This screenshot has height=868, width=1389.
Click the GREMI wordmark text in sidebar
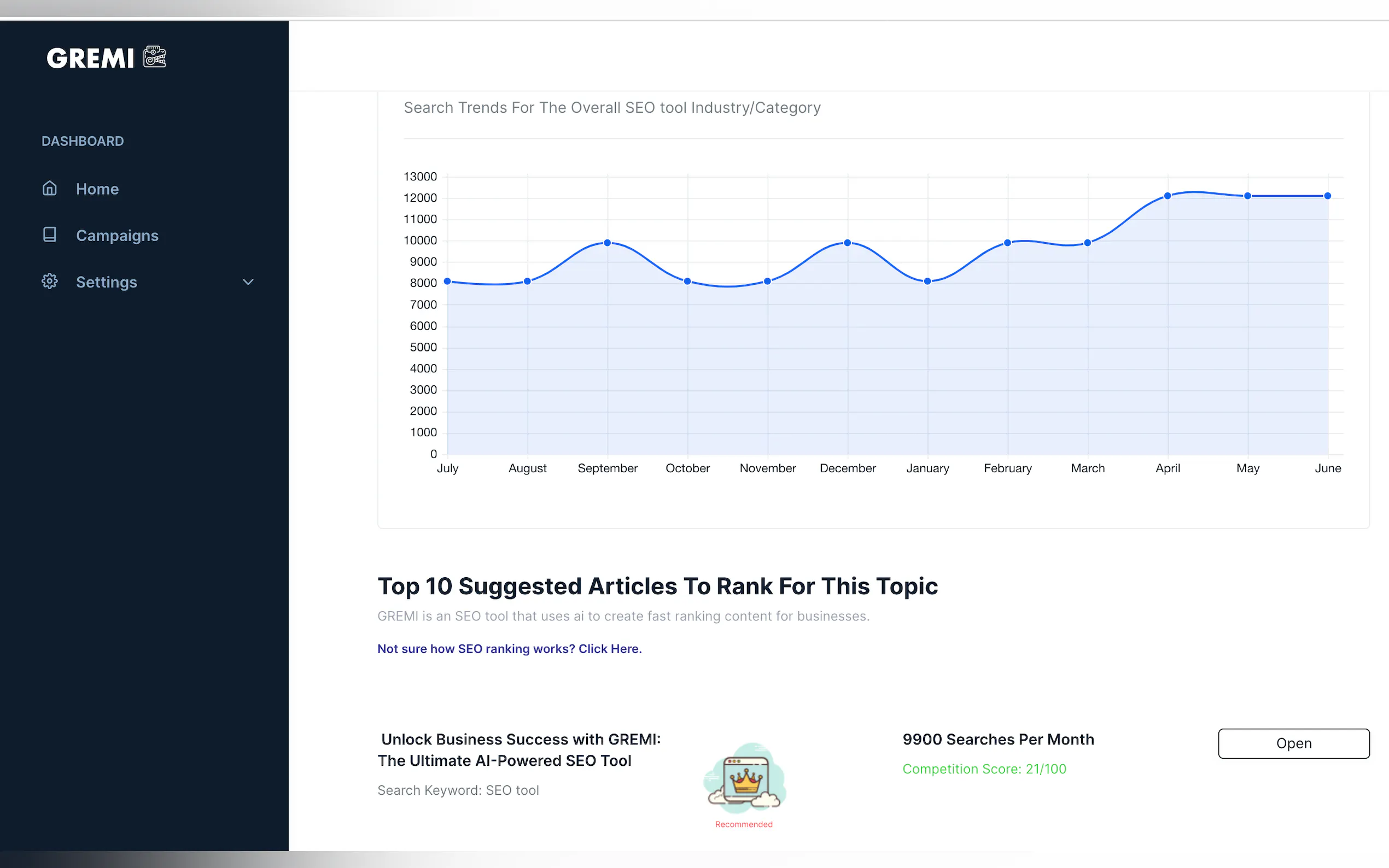click(90, 58)
